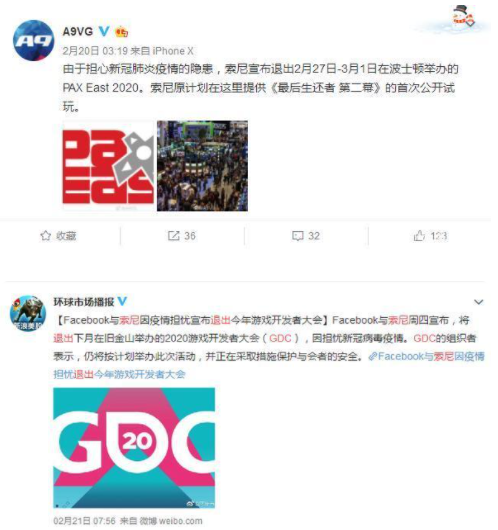Click the 微博 weibo.com source link
The height and width of the screenshot is (530, 498).
[x=171, y=521]
